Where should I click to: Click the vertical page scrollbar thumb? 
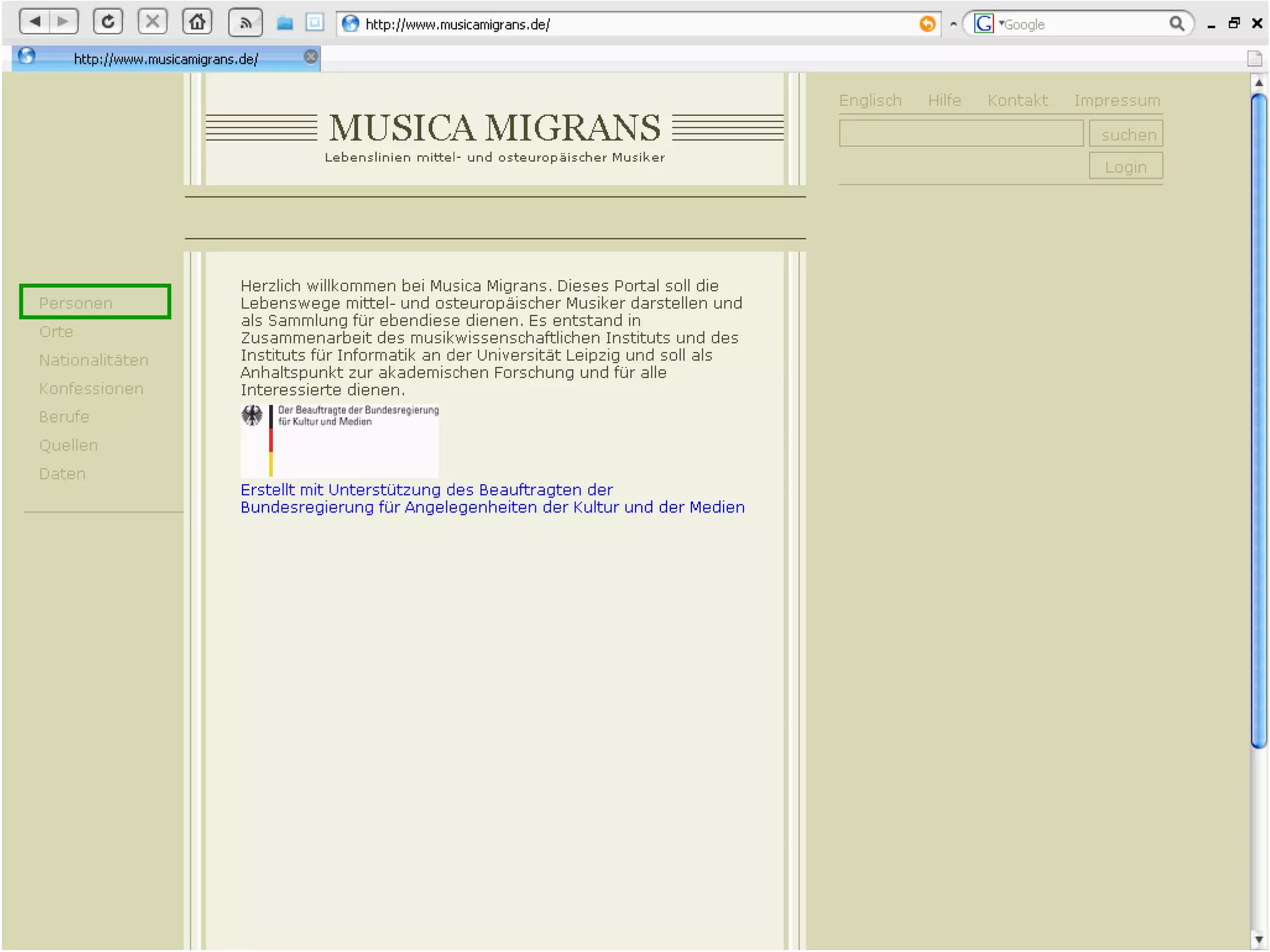click(1258, 421)
